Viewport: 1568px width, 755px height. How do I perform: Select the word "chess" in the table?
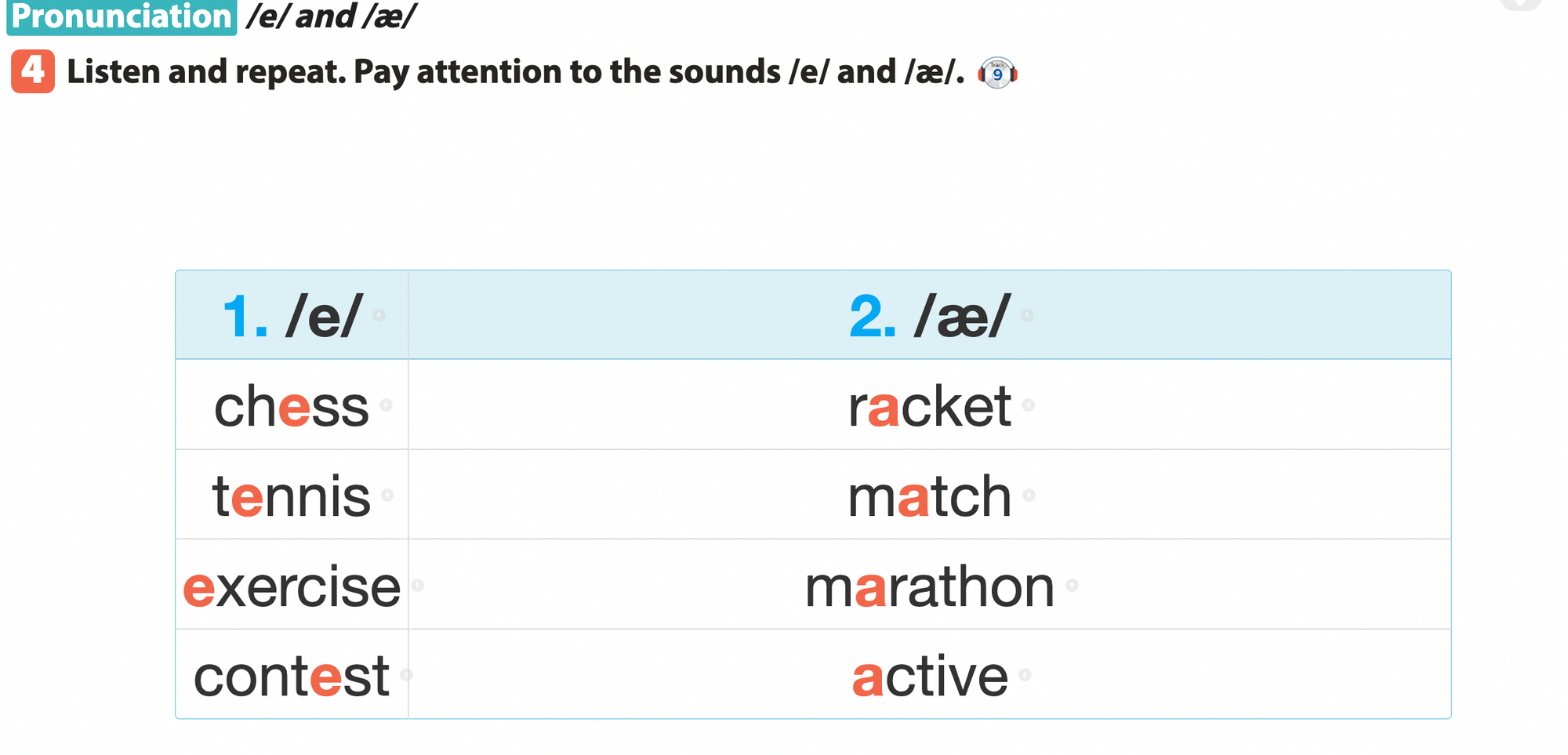pos(291,407)
